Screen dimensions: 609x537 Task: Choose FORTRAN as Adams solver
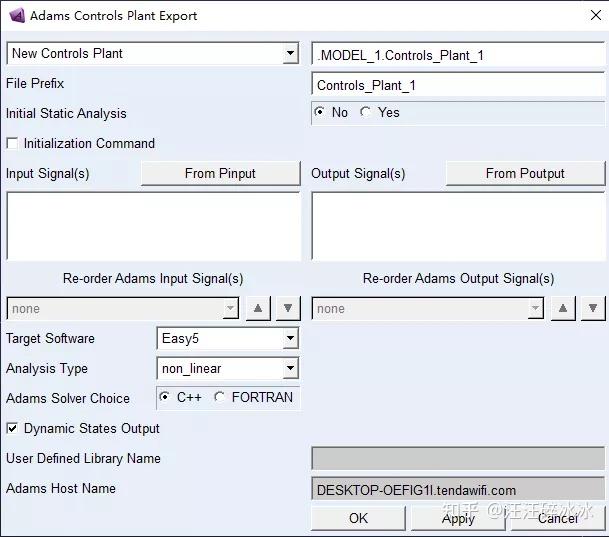tap(220, 398)
